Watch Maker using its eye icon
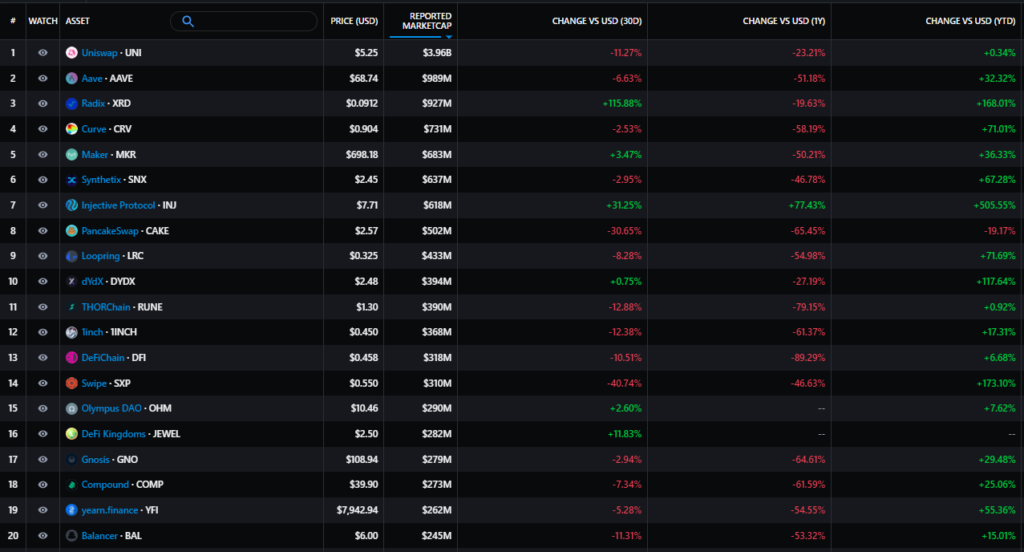This screenshot has height=552, width=1024. point(42,155)
